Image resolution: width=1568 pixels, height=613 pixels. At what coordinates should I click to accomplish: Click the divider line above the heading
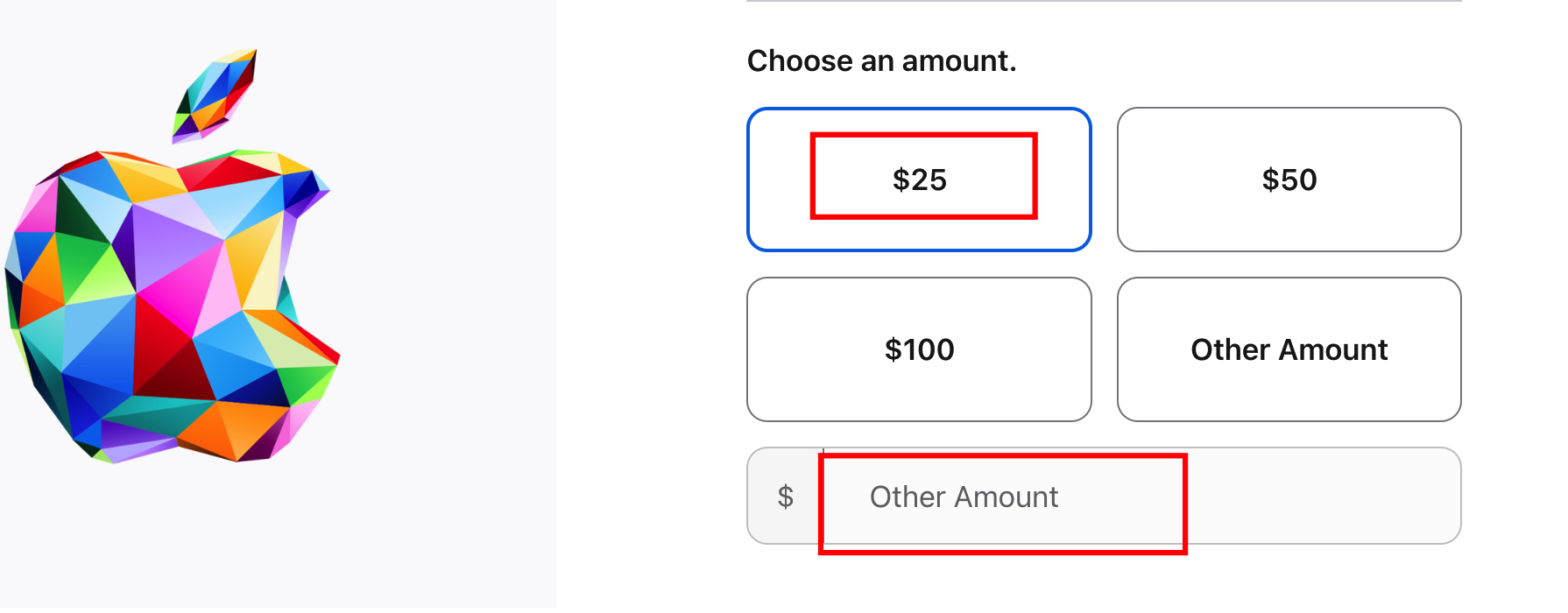point(1104,1)
